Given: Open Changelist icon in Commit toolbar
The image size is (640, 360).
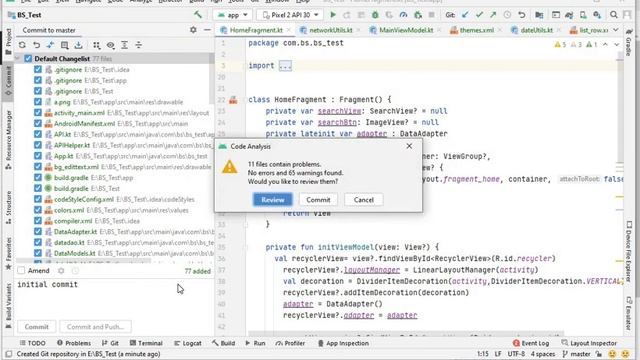Looking at the screenshot, I should tap(64, 45).
